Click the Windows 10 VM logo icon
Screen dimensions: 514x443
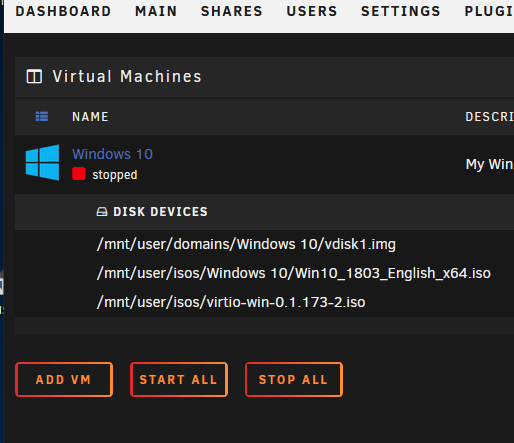[x=43, y=163]
